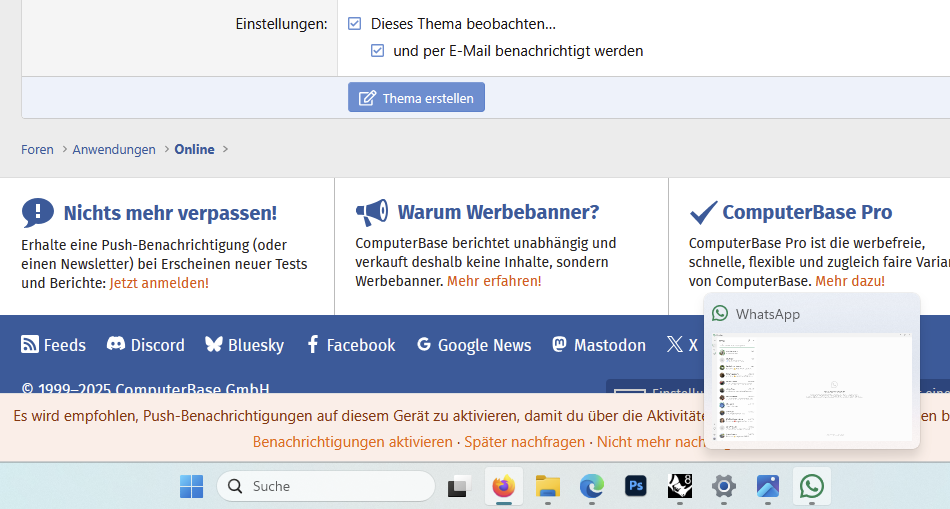Click 'Benachrichtigungen aktivieren' link

coord(353,442)
